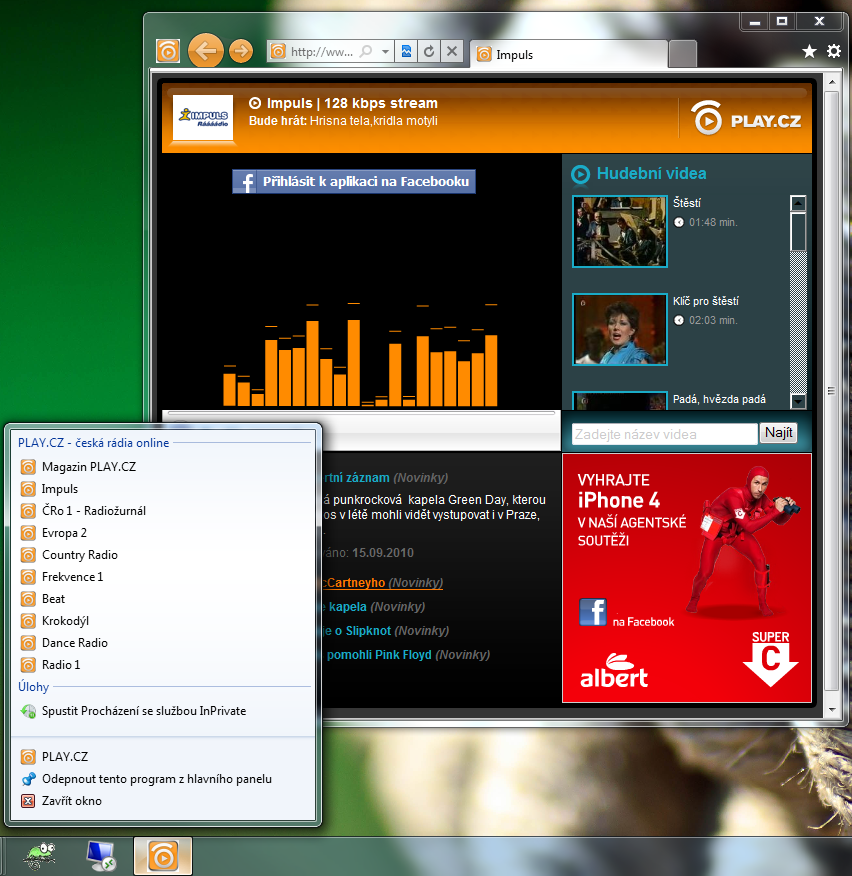Select Magazin PLAY.CZ in the jump list
This screenshot has width=852, height=876.
pyautogui.click(x=163, y=466)
